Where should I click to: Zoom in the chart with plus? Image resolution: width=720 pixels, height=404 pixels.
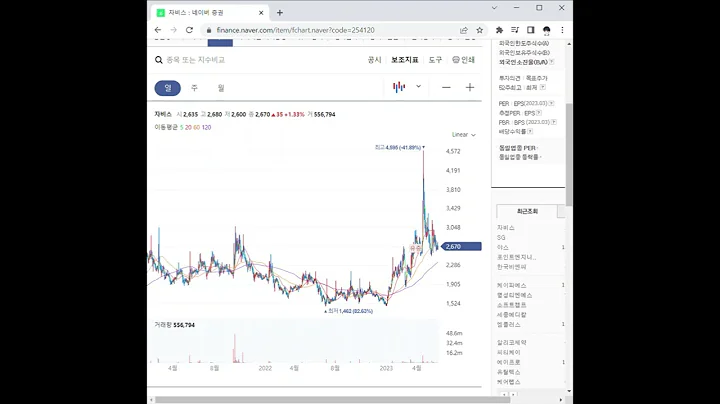click(x=470, y=87)
